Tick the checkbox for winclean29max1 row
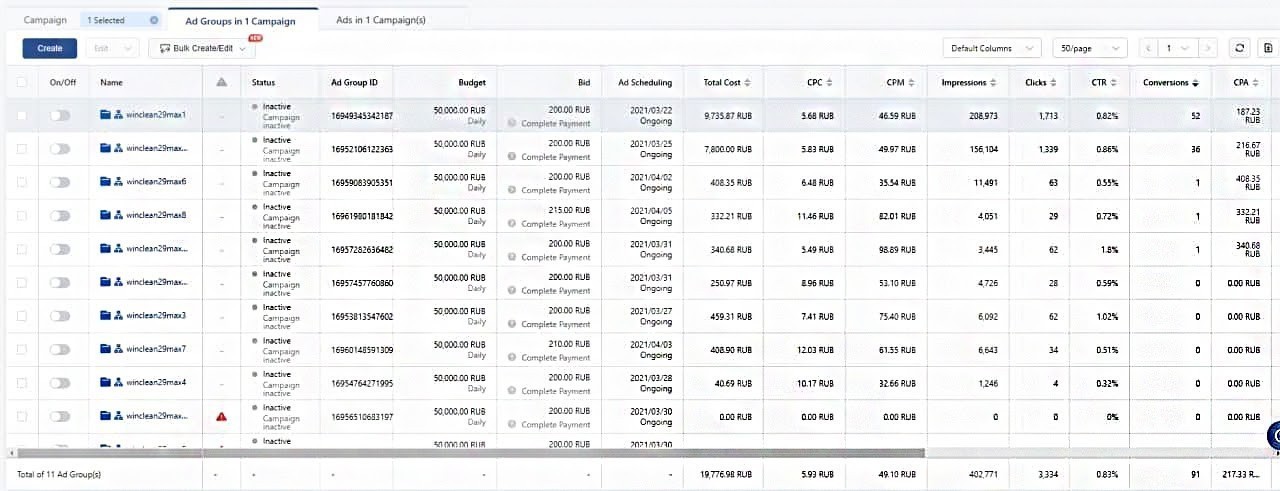 pyautogui.click(x=22, y=115)
